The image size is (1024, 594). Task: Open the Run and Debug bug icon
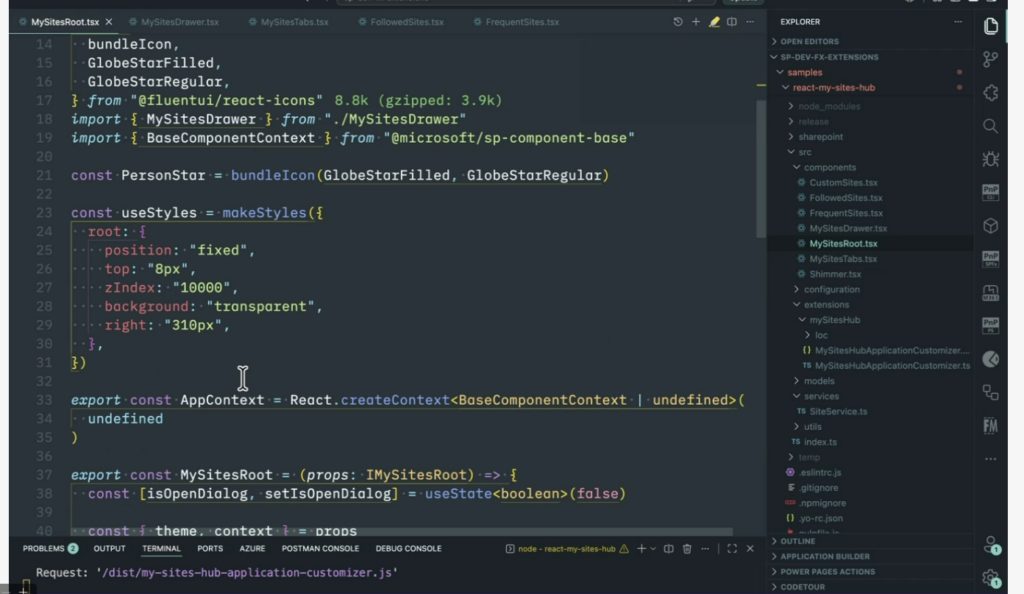[991, 159]
